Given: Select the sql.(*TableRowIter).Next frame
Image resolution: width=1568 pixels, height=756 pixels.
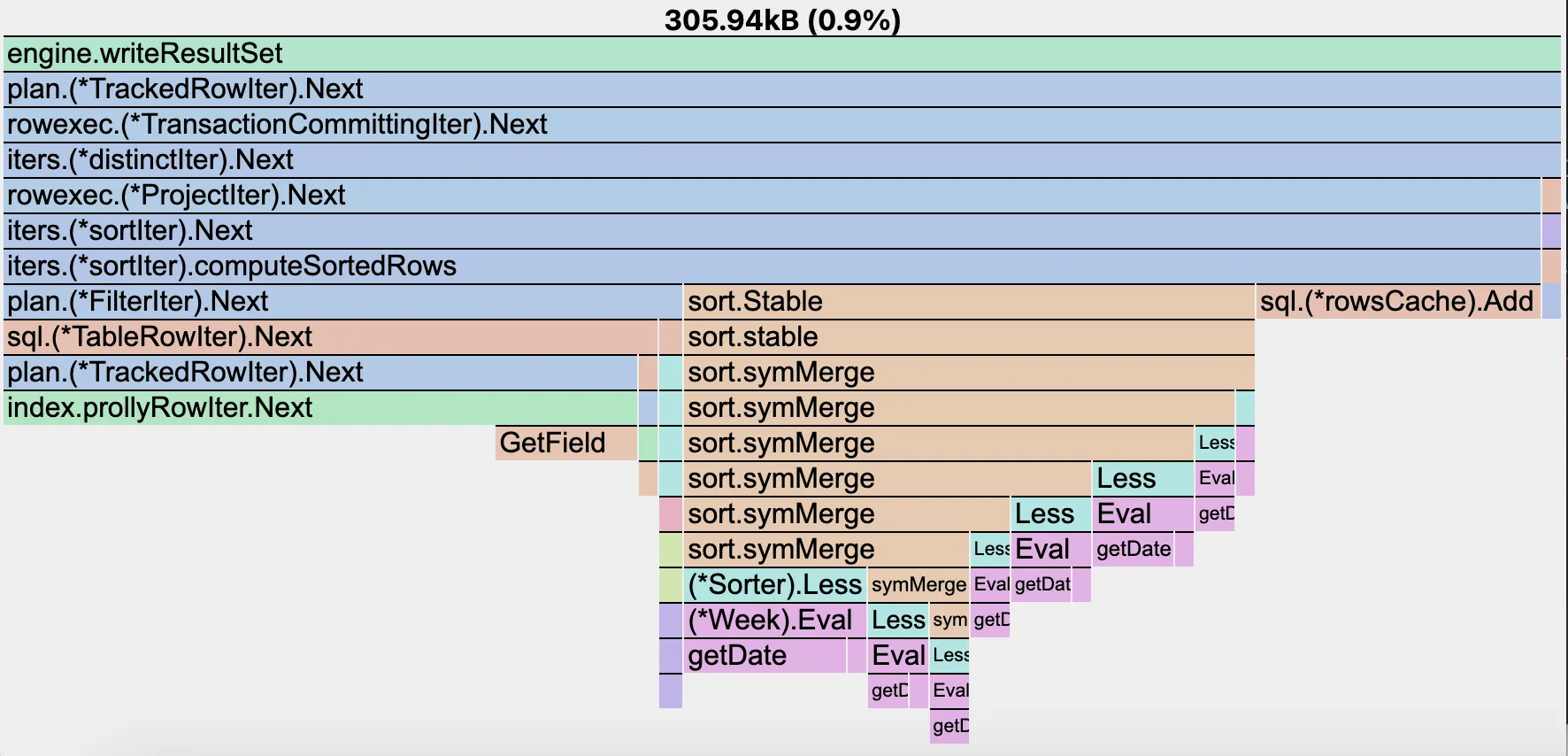Looking at the screenshot, I should 330,337.
